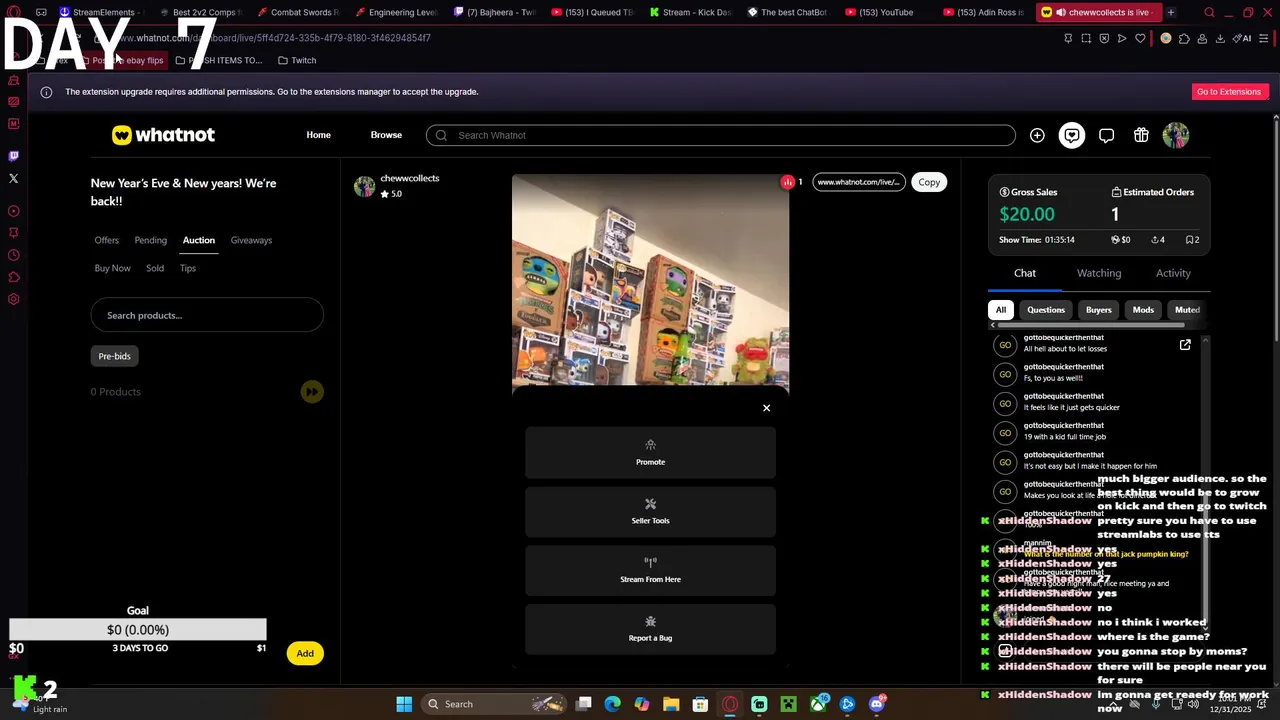Viewport: 1280px width, 720px height.
Task: Open Microsoft Edge from taskbar
Action: click(x=613, y=704)
